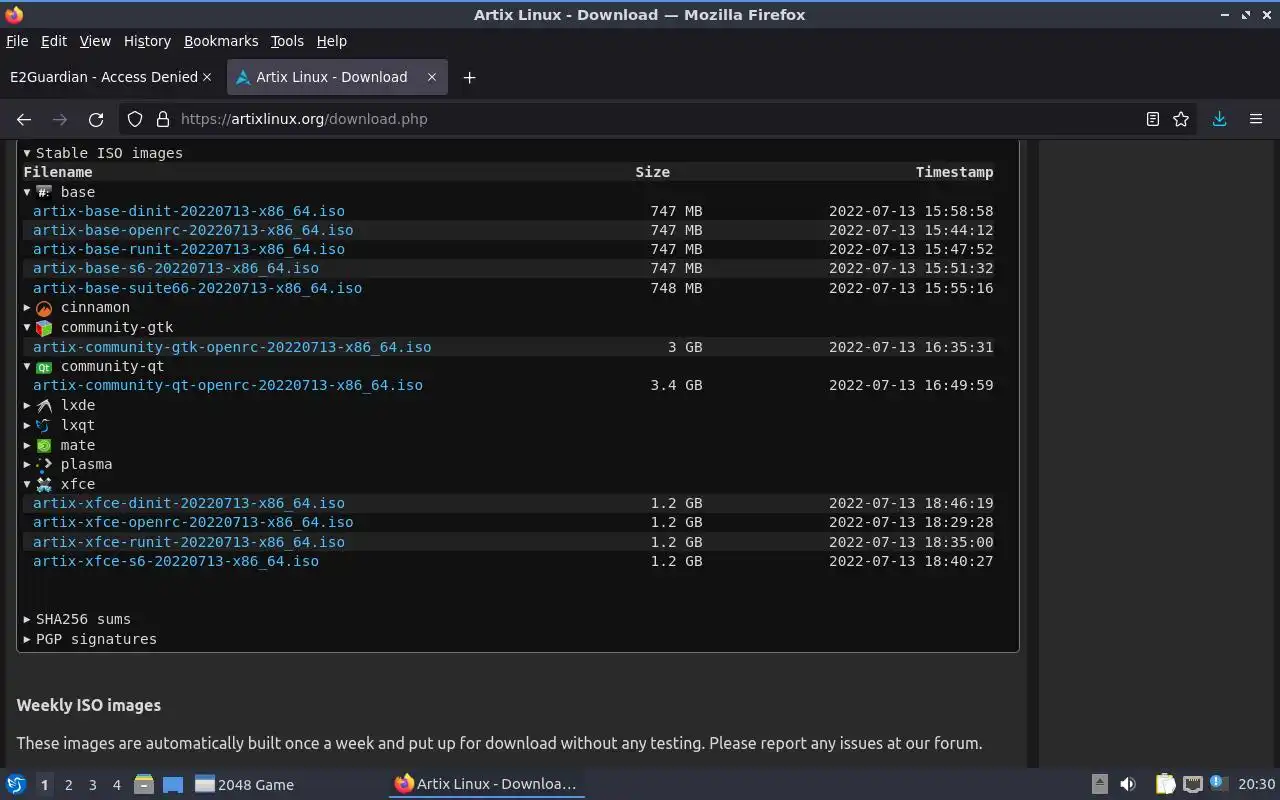Screen dimensions: 1280x800
Task: Toggle reader view icon in address bar
Action: point(1153,119)
